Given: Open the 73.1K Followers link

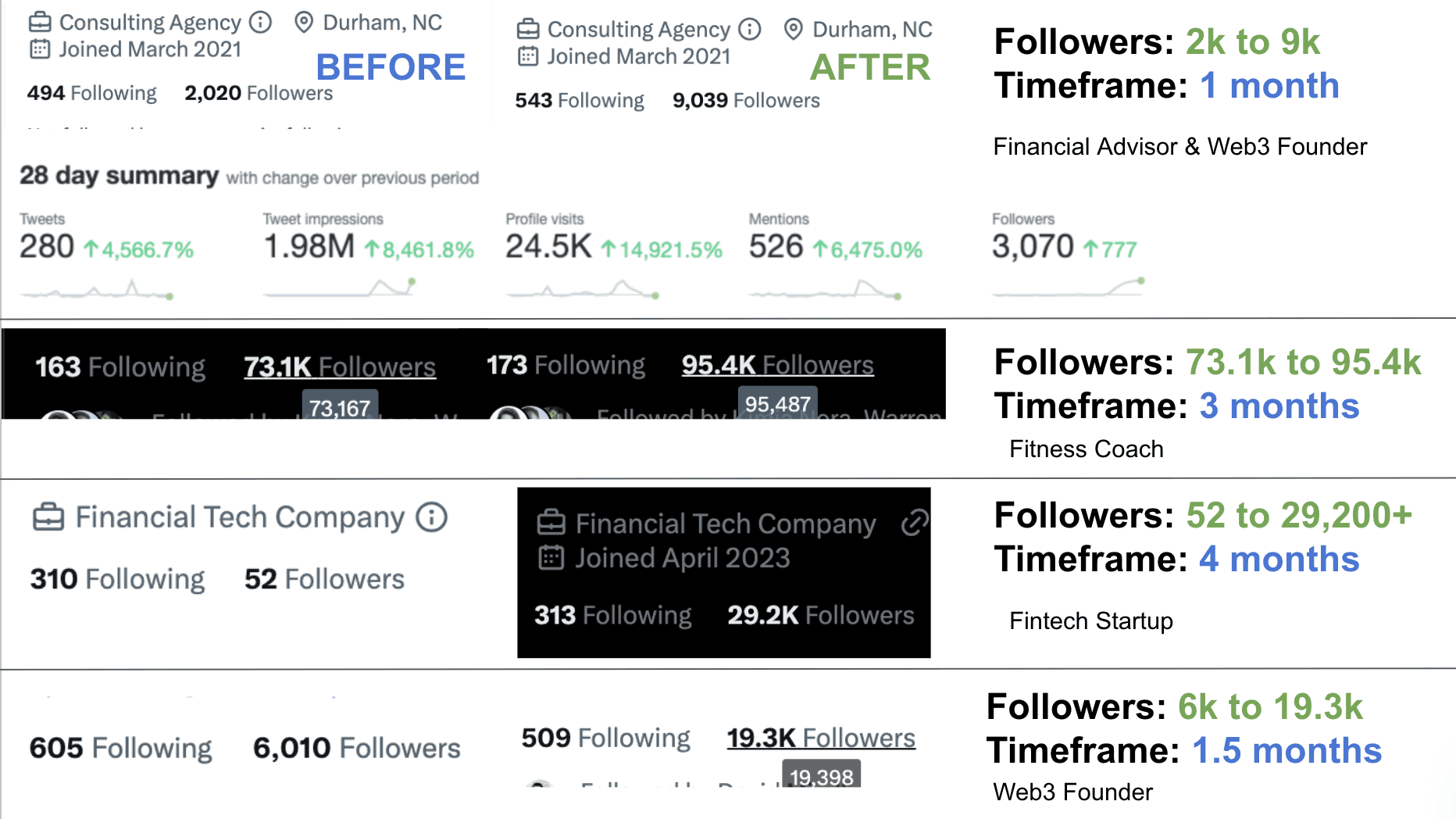Looking at the screenshot, I should coord(340,367).
